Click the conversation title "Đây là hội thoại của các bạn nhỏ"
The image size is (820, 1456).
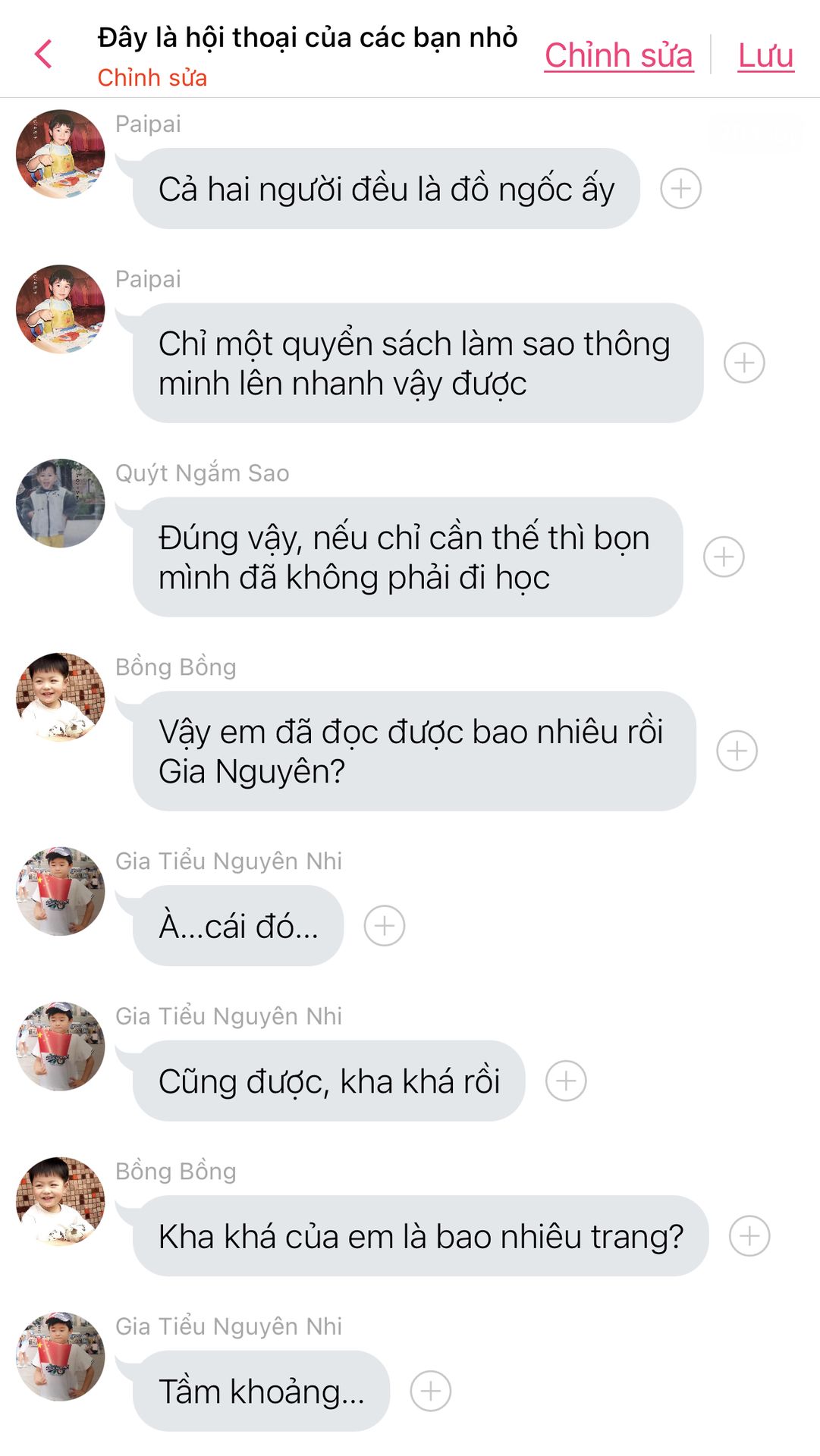(x=307, y=37)
